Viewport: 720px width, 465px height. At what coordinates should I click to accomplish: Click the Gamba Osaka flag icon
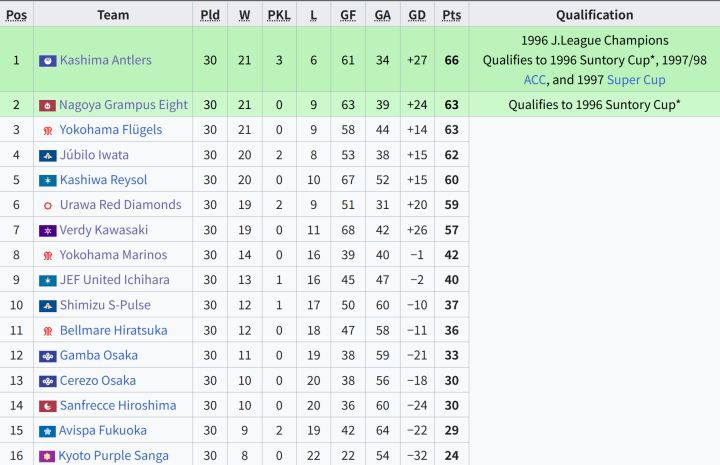pyautogui.click(x=48, y=356)
